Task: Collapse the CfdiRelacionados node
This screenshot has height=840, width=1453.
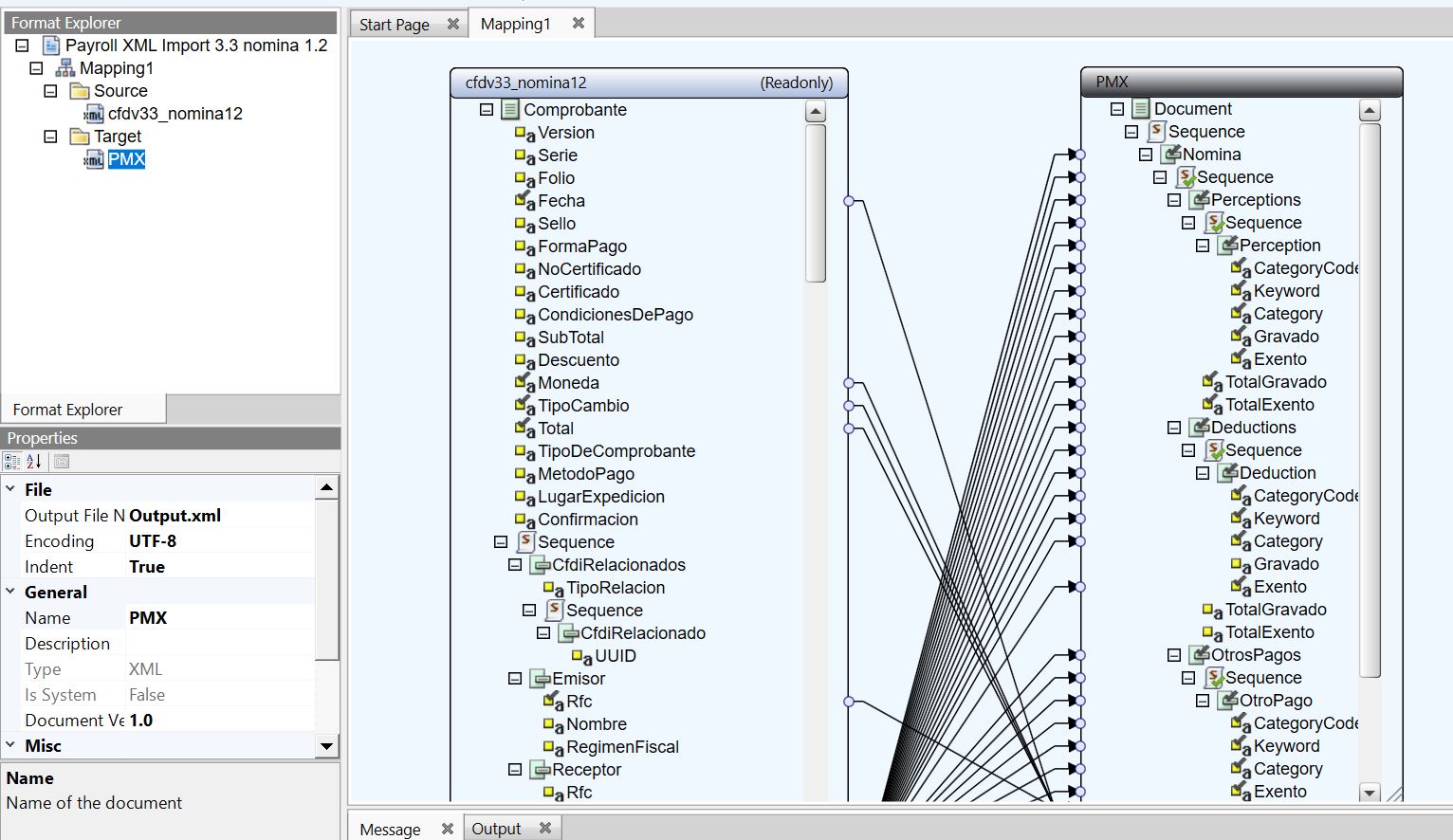Action: 515,565
